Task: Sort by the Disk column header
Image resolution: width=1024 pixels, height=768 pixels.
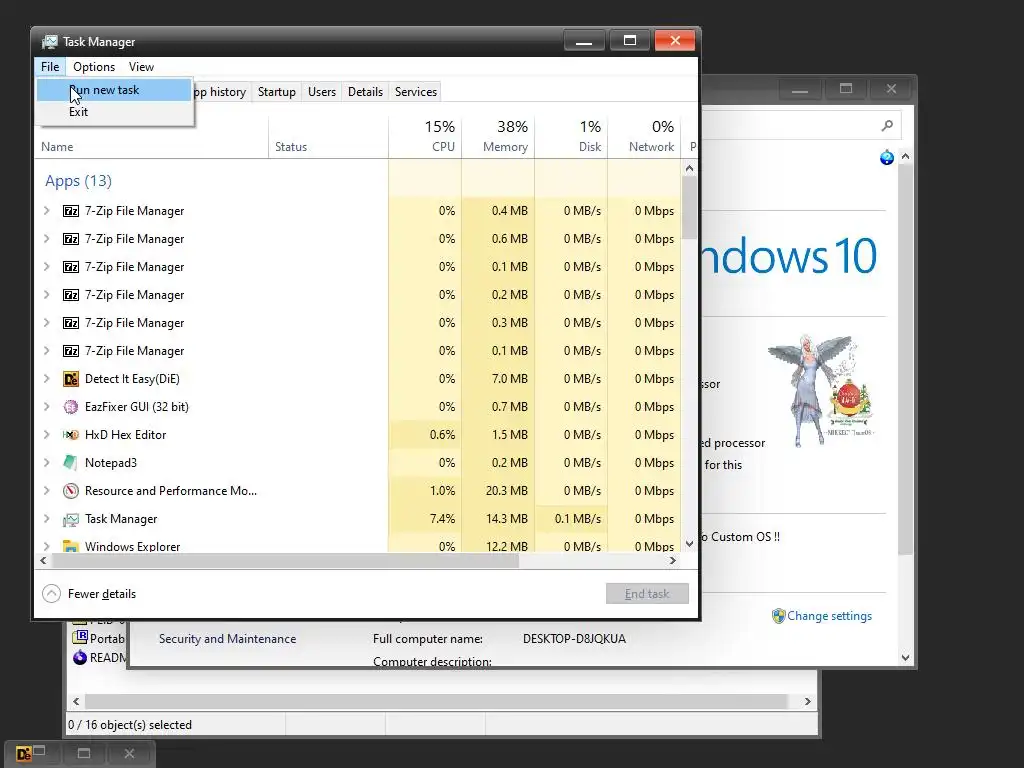Action: (571, 136)
